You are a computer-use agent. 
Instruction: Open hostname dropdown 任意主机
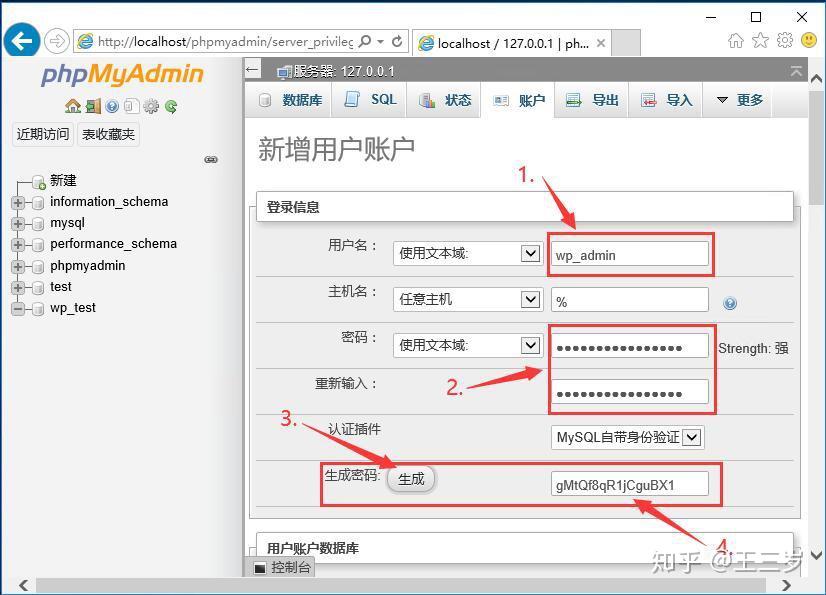click(x=468, y=299)
